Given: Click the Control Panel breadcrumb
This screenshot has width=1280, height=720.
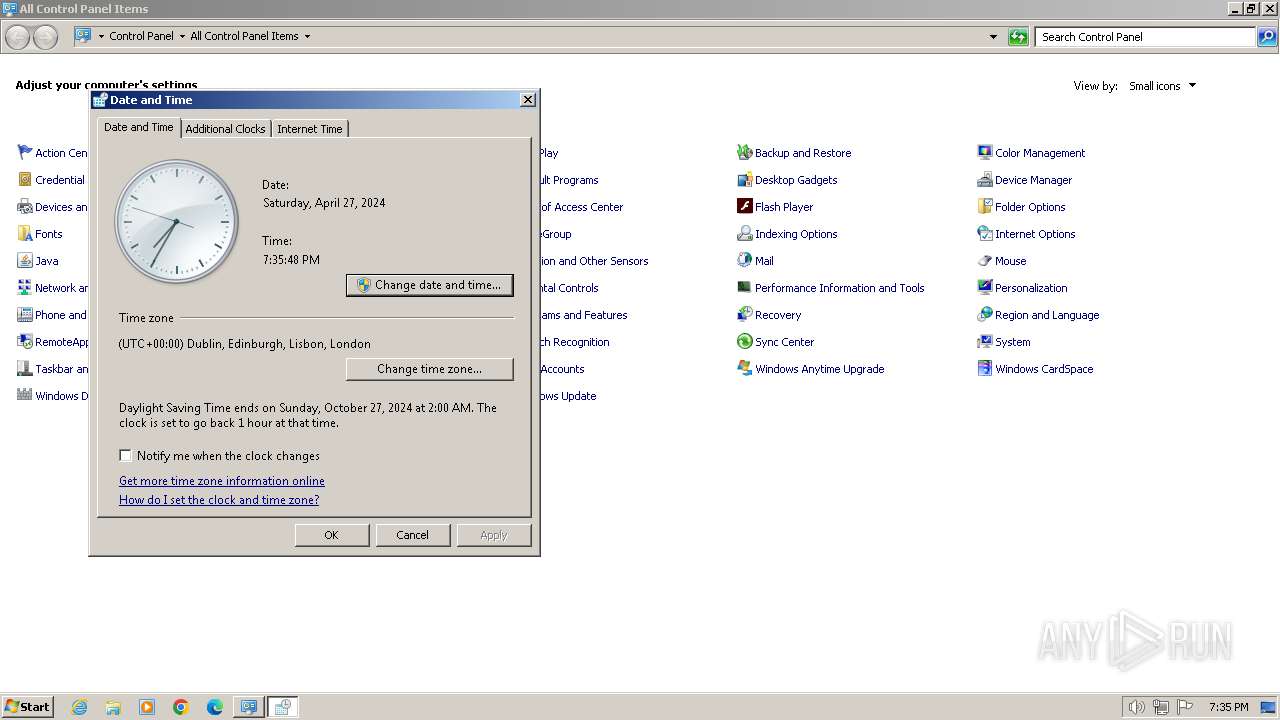Looking at the screenshot, I should pos(141,36).
